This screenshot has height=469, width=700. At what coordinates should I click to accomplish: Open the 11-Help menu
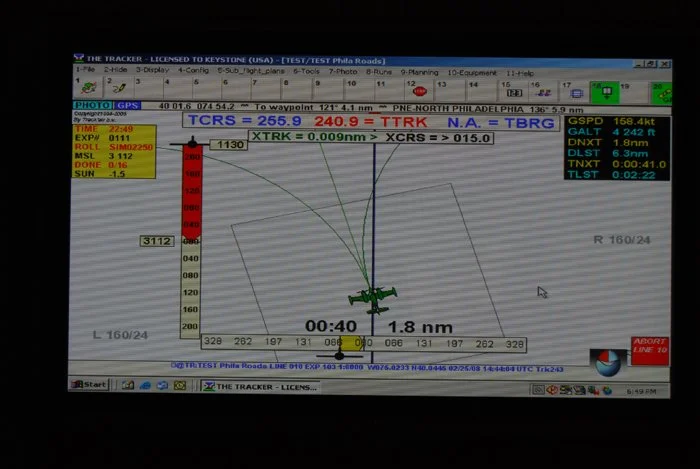click(x=520, y=73)
